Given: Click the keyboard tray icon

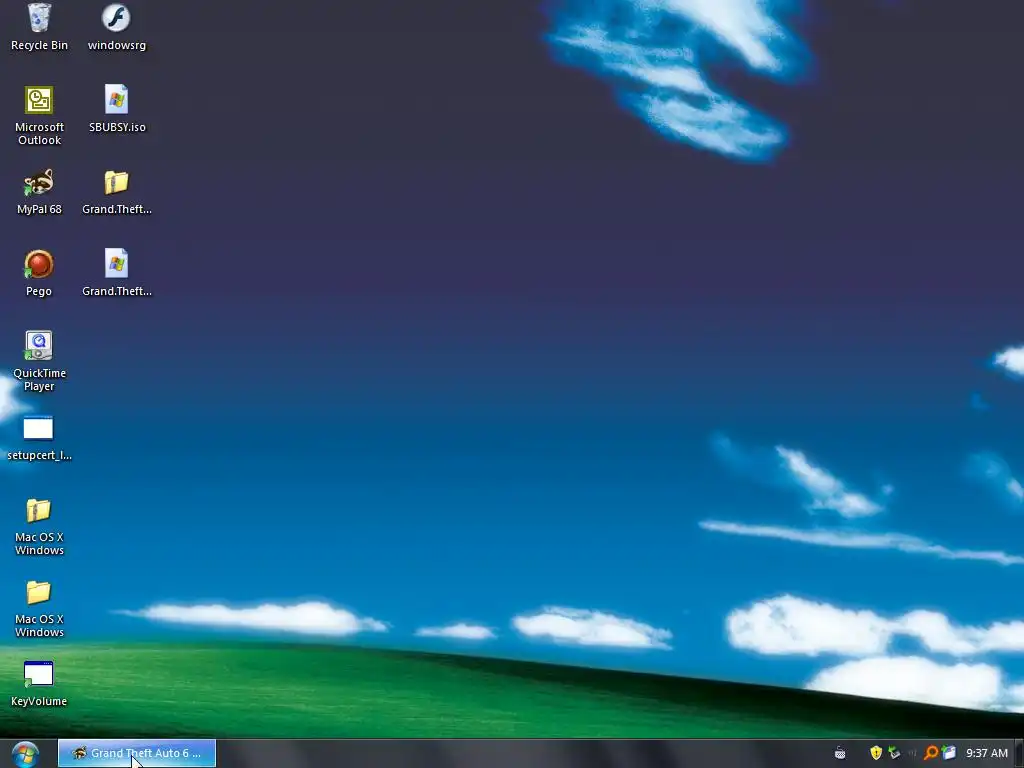Looking at the screenshot, I should (840, 753).
